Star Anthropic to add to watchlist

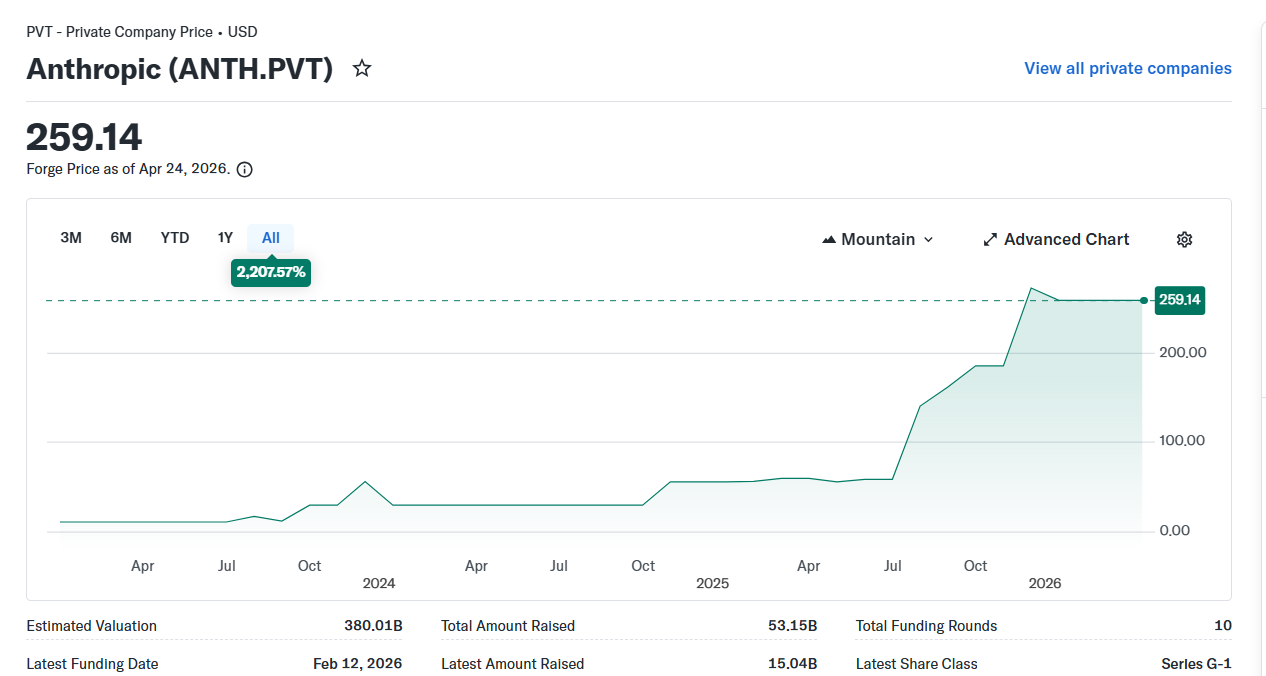362,69
